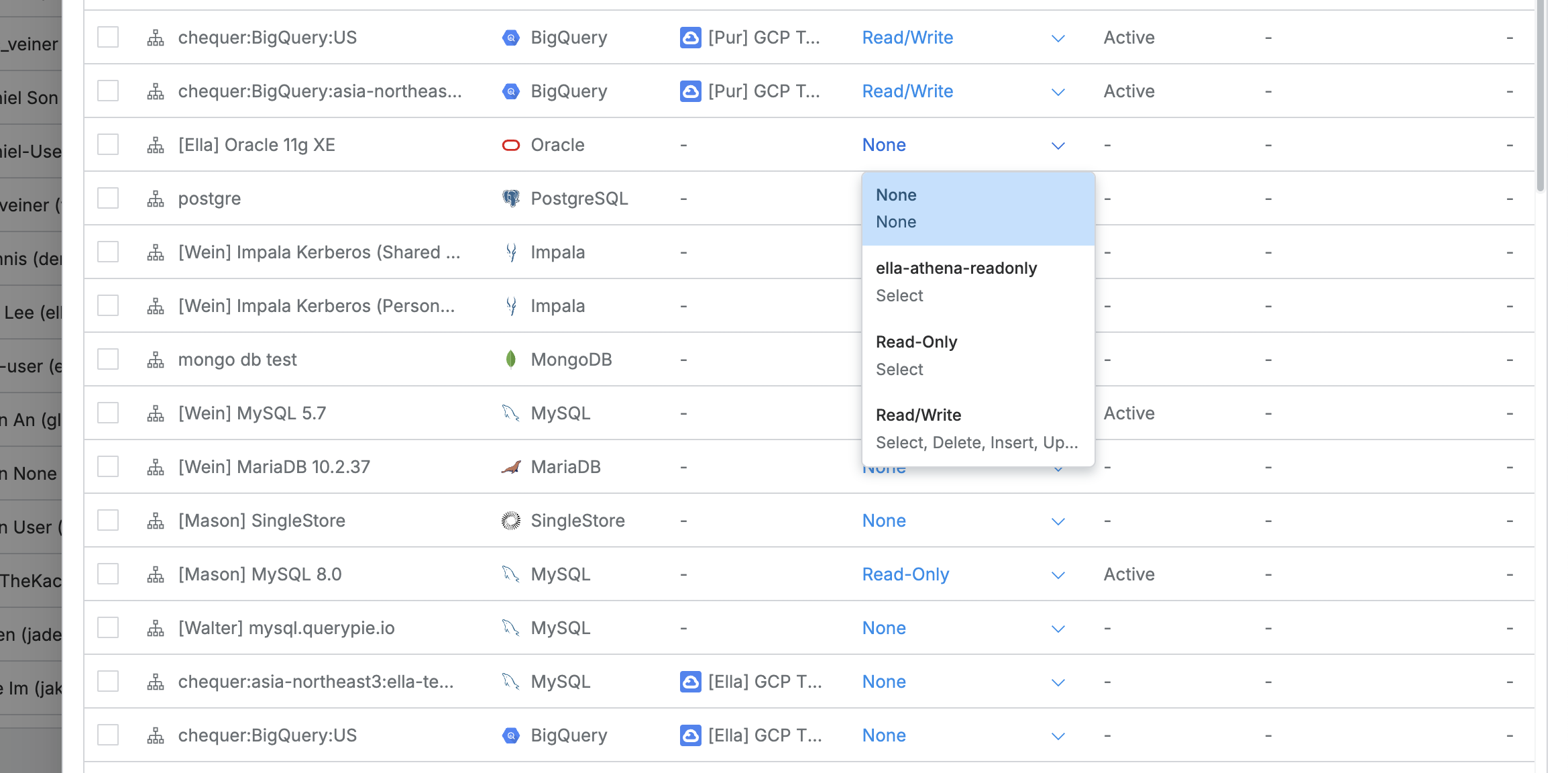Expand privilege chevron for [Mason] MySQL 8.0
Image resolution: width=1568 pixels, height=773 pixels.
(1058, 575)
